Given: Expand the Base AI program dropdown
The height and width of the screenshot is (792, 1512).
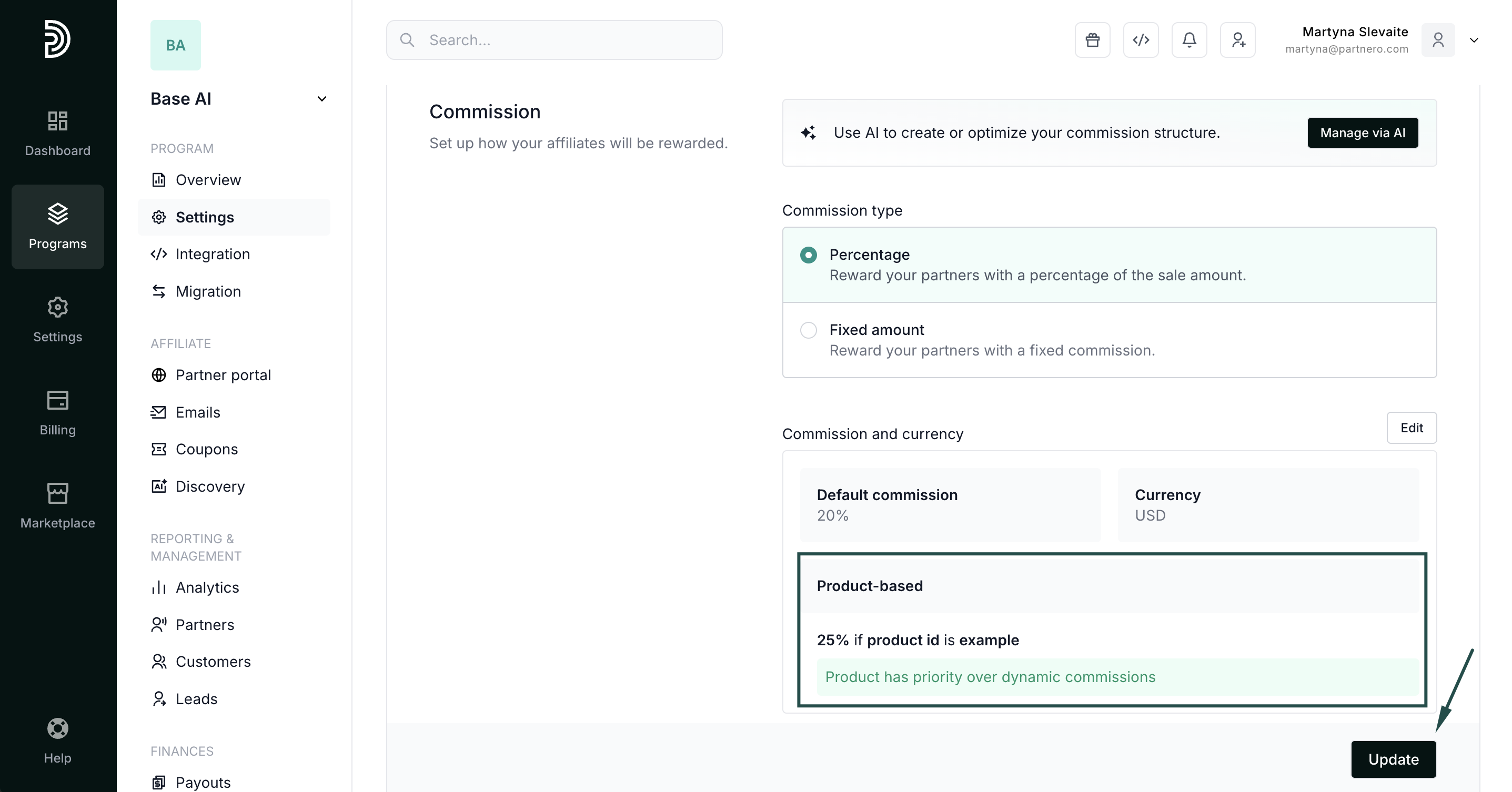Looking at the screenshot, I should click(x=321, y=98).
